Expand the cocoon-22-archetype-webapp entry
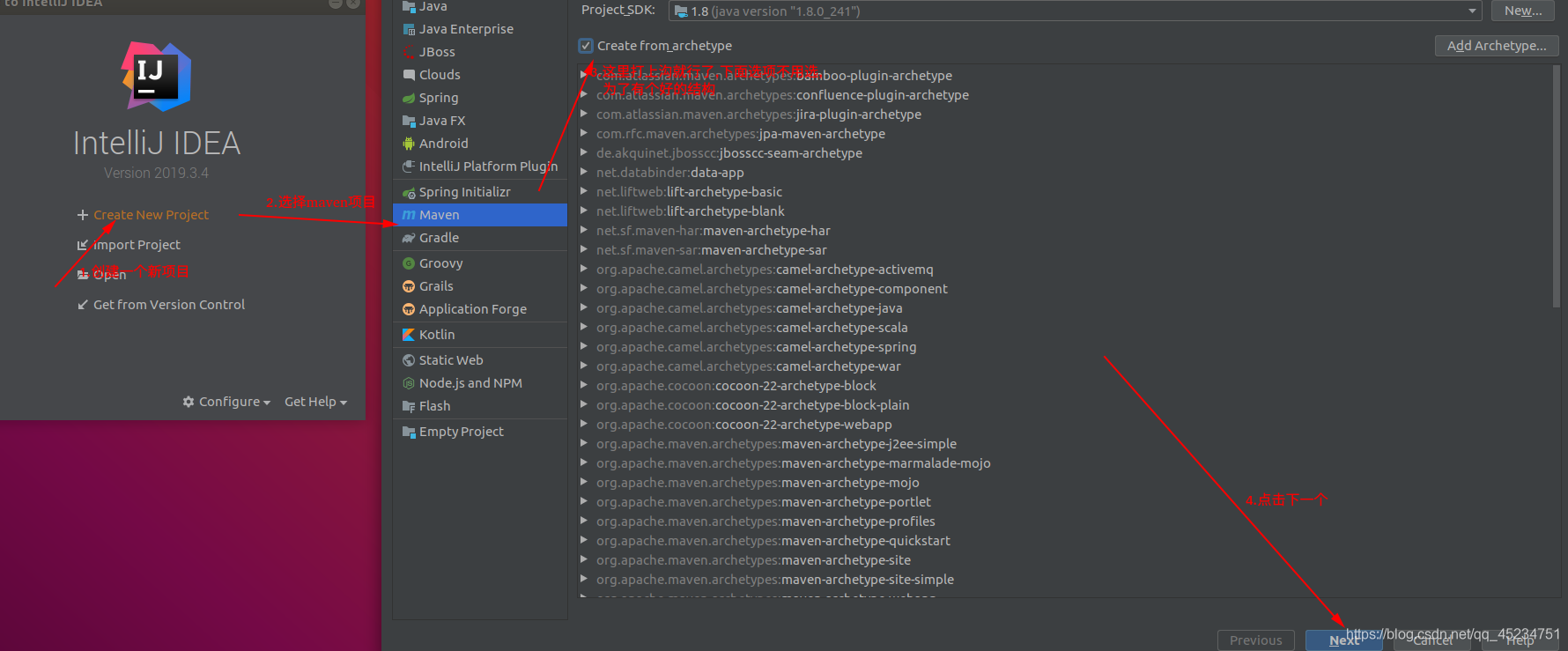1568x651 pixels. (584, 424)
